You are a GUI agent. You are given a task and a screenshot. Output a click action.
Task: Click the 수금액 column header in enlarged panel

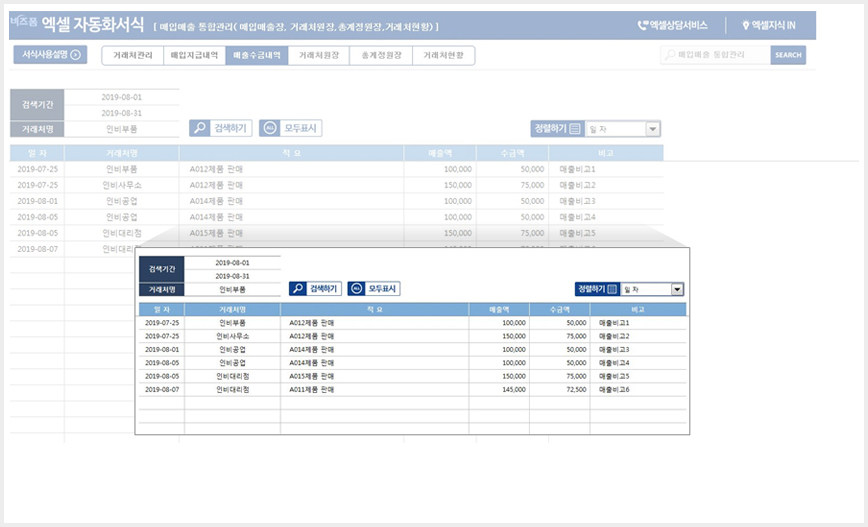tap(560, 309)
